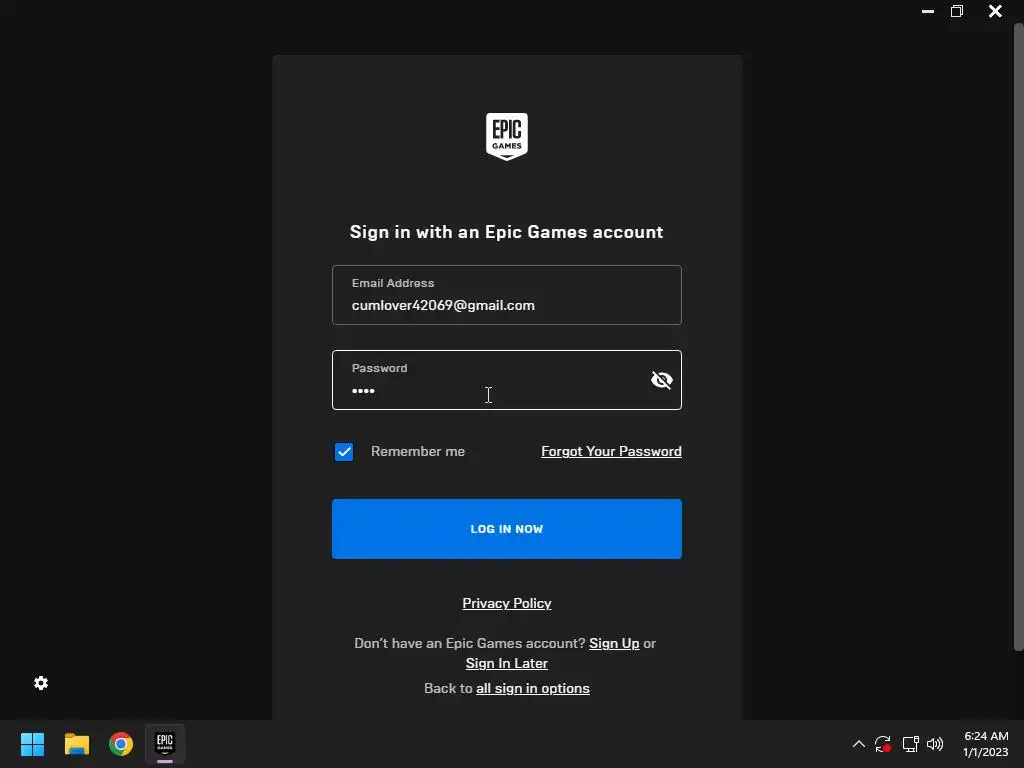Open the Windows Start menu
The width and height of the screenshot is (1024, 768).
(x=32, y=744)
